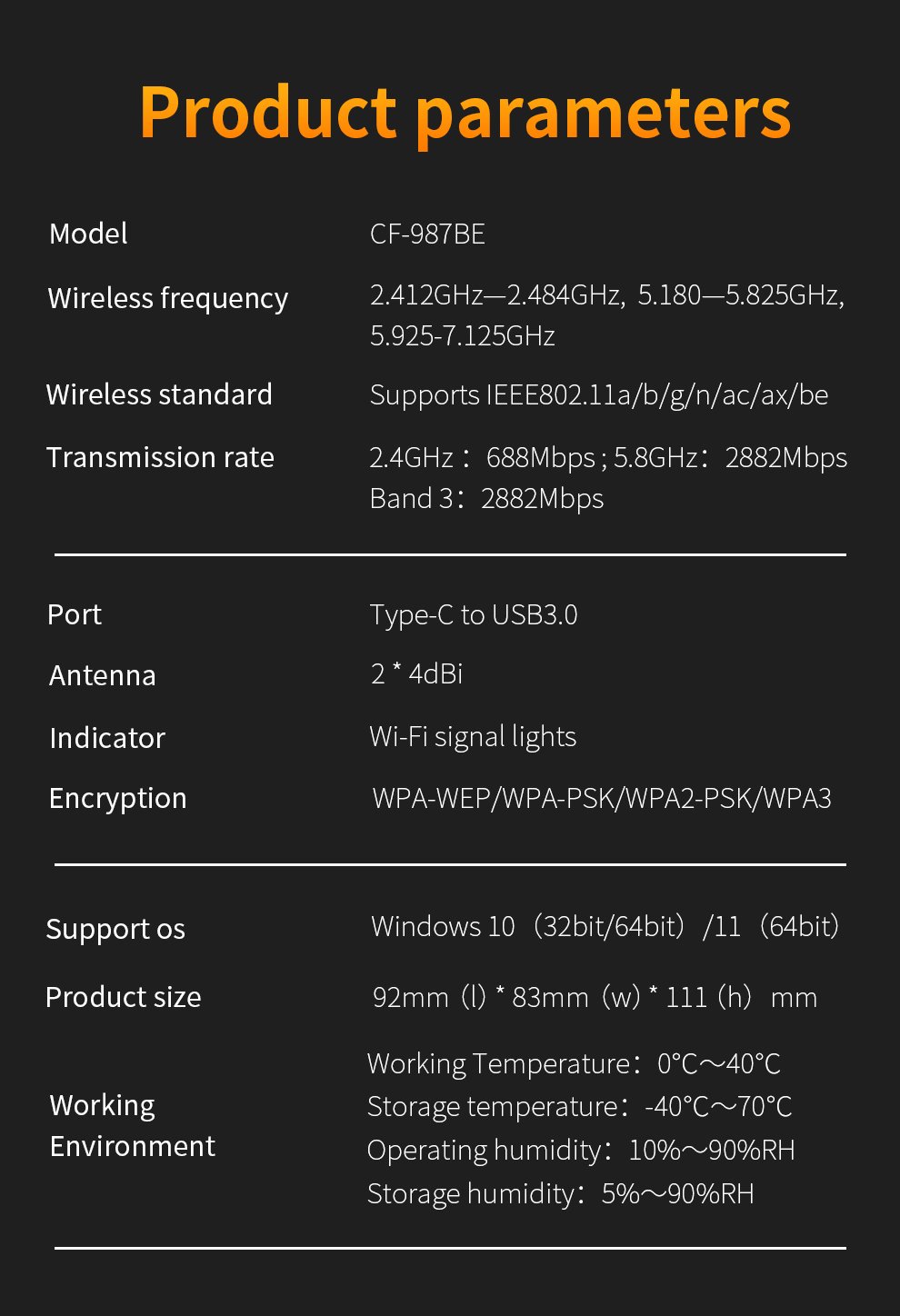The height and width of the screenshot is (1316, 900).
Task: Click the Working Environment label
Action: (x=133, y=1125)
